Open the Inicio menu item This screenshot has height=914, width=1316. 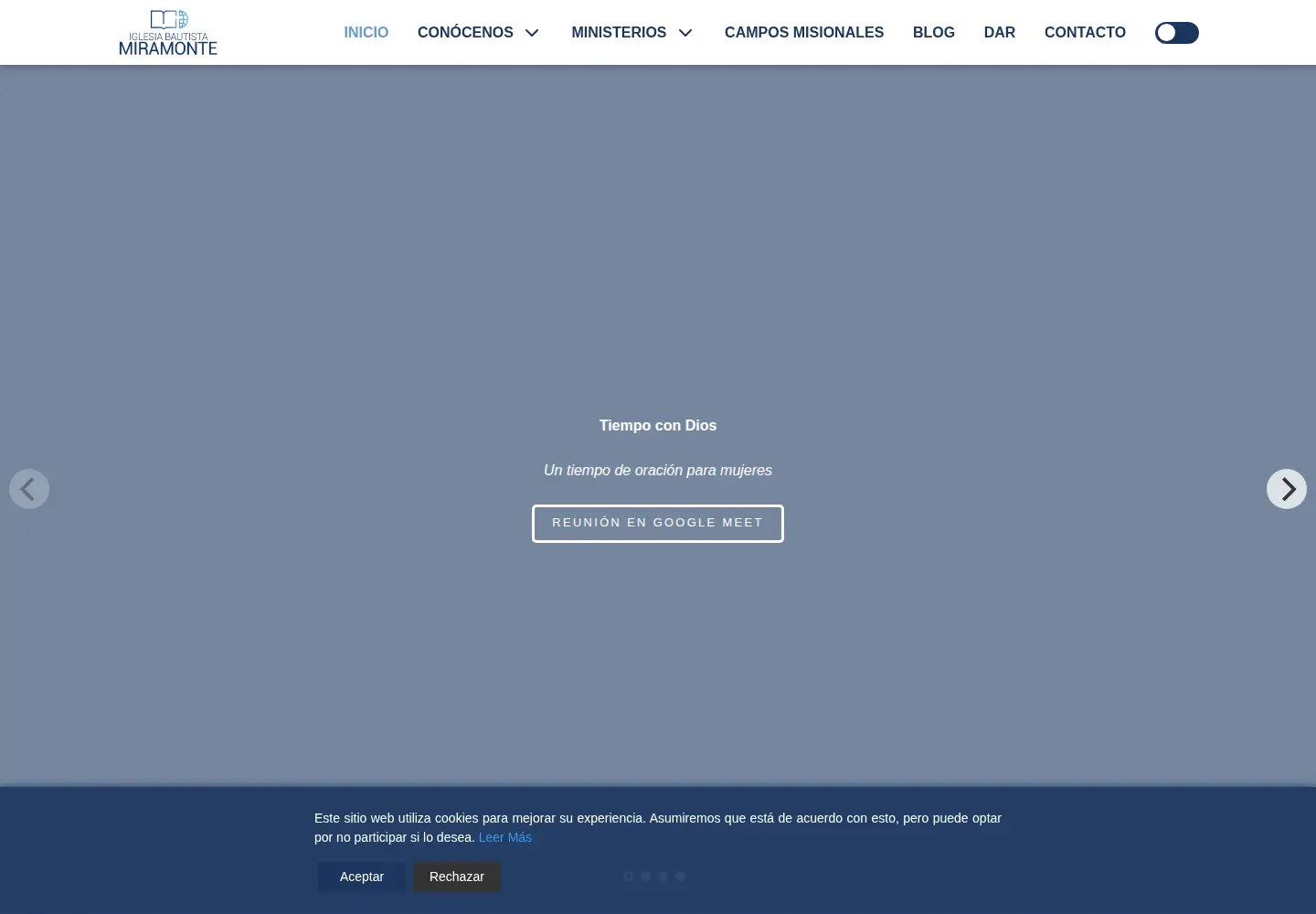(x=366, y=32)
